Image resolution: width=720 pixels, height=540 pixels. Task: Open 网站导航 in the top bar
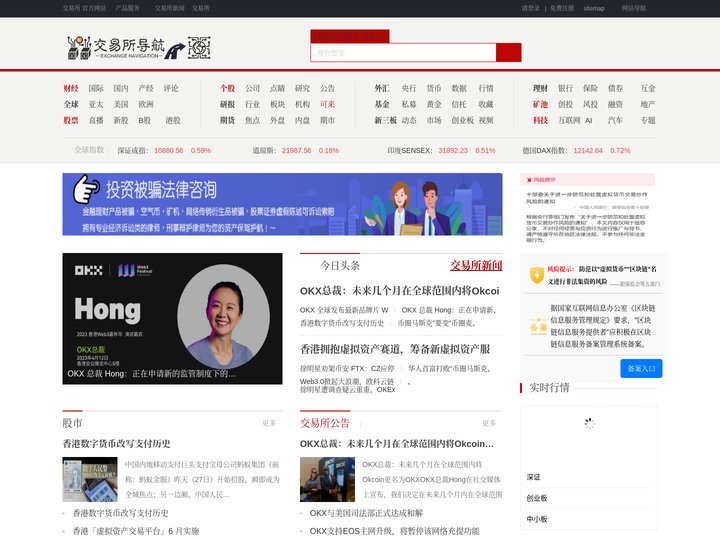click(634, 8)
